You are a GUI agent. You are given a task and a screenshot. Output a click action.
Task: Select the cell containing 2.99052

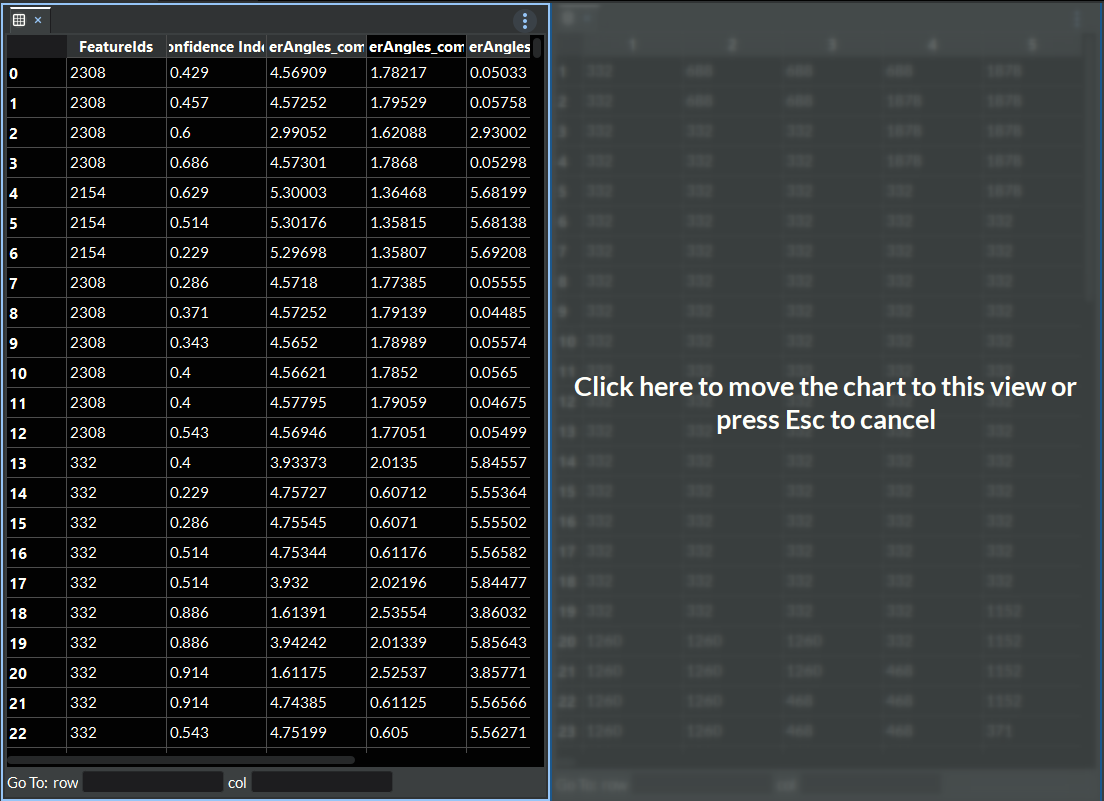click(x=316, y=133)
